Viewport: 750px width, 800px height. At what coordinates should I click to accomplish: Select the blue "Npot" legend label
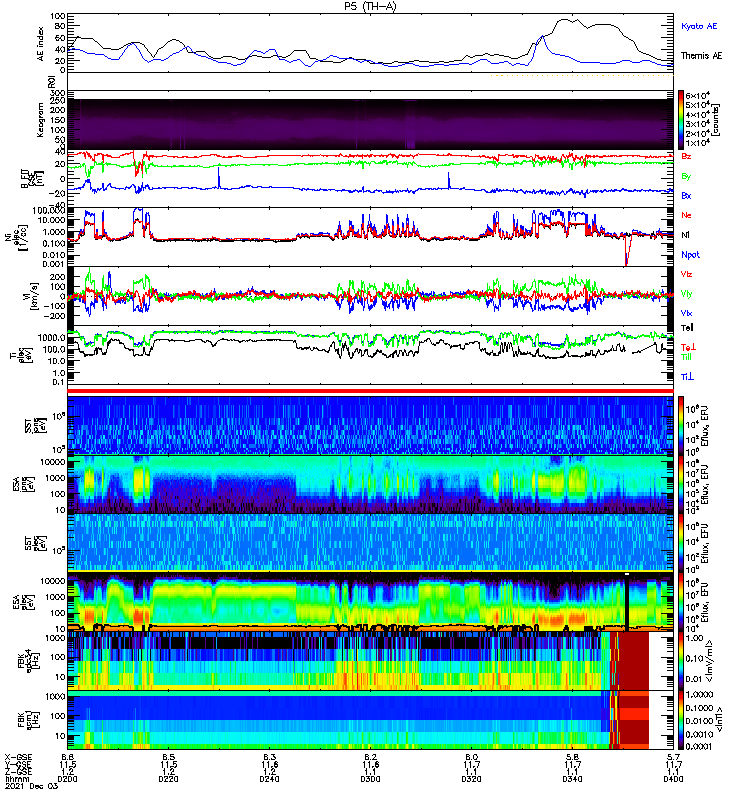click(690, 255)
